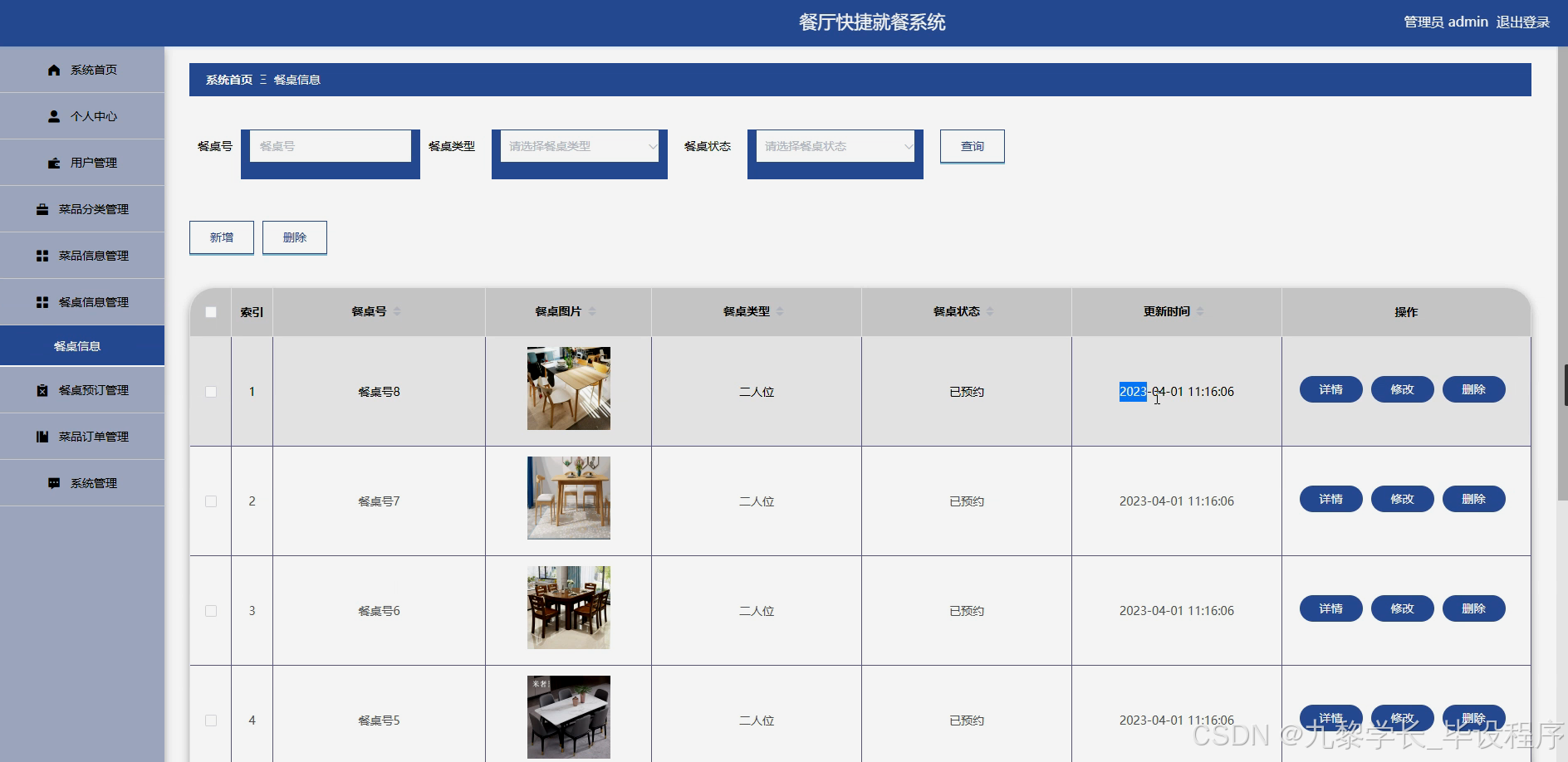Check the checkbox for row 餐桌号5

tap(211, 720)
